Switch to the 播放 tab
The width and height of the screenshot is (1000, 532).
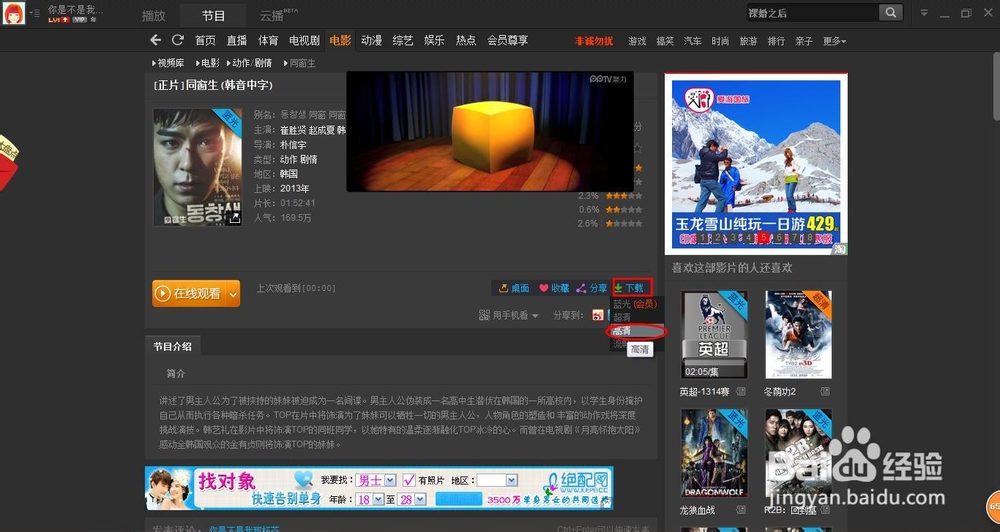pyautogui.click(x=154, y=15)
